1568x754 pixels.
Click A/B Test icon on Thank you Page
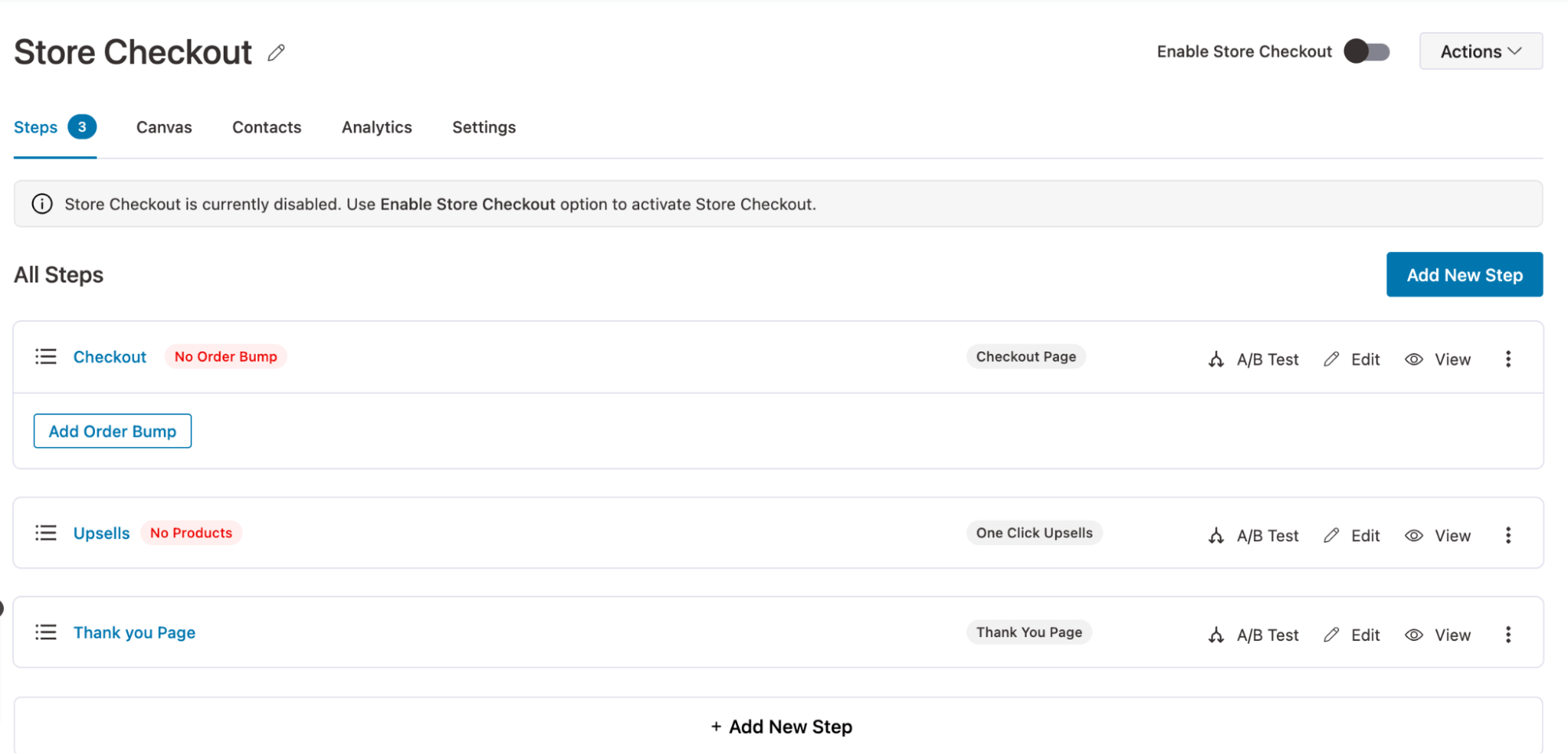[1216, 635]
